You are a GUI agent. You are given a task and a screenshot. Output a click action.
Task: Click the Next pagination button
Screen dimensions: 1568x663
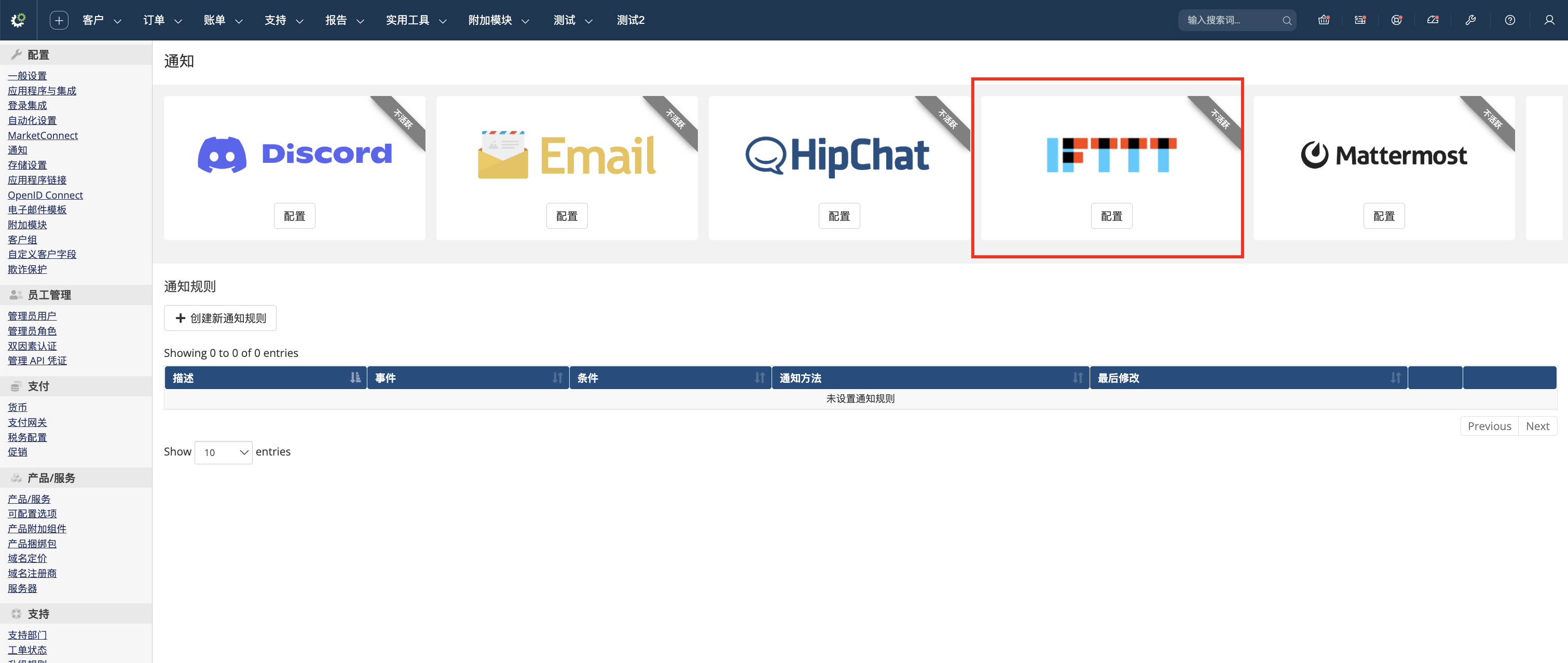1537,426
